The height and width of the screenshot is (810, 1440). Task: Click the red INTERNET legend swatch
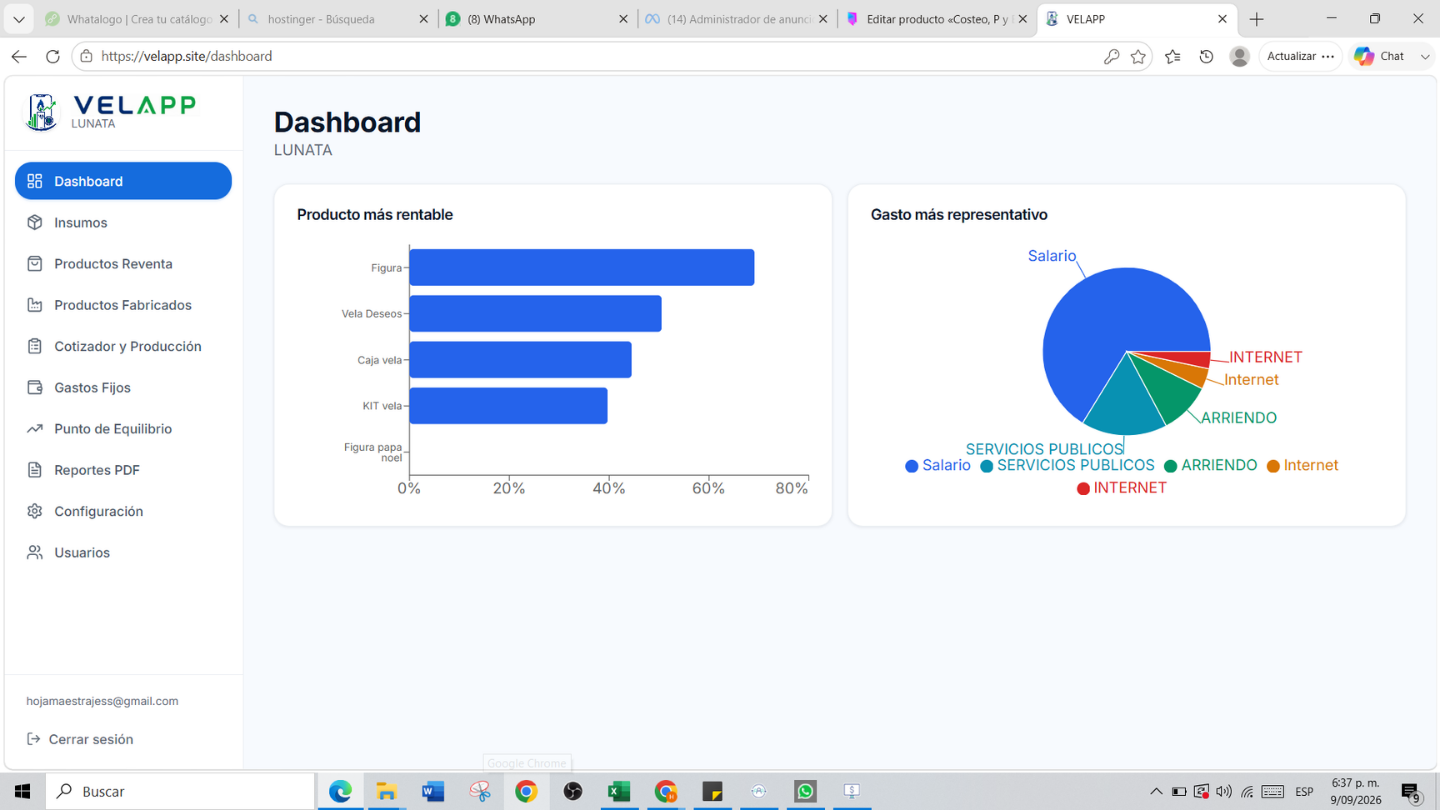point(1083,489)
